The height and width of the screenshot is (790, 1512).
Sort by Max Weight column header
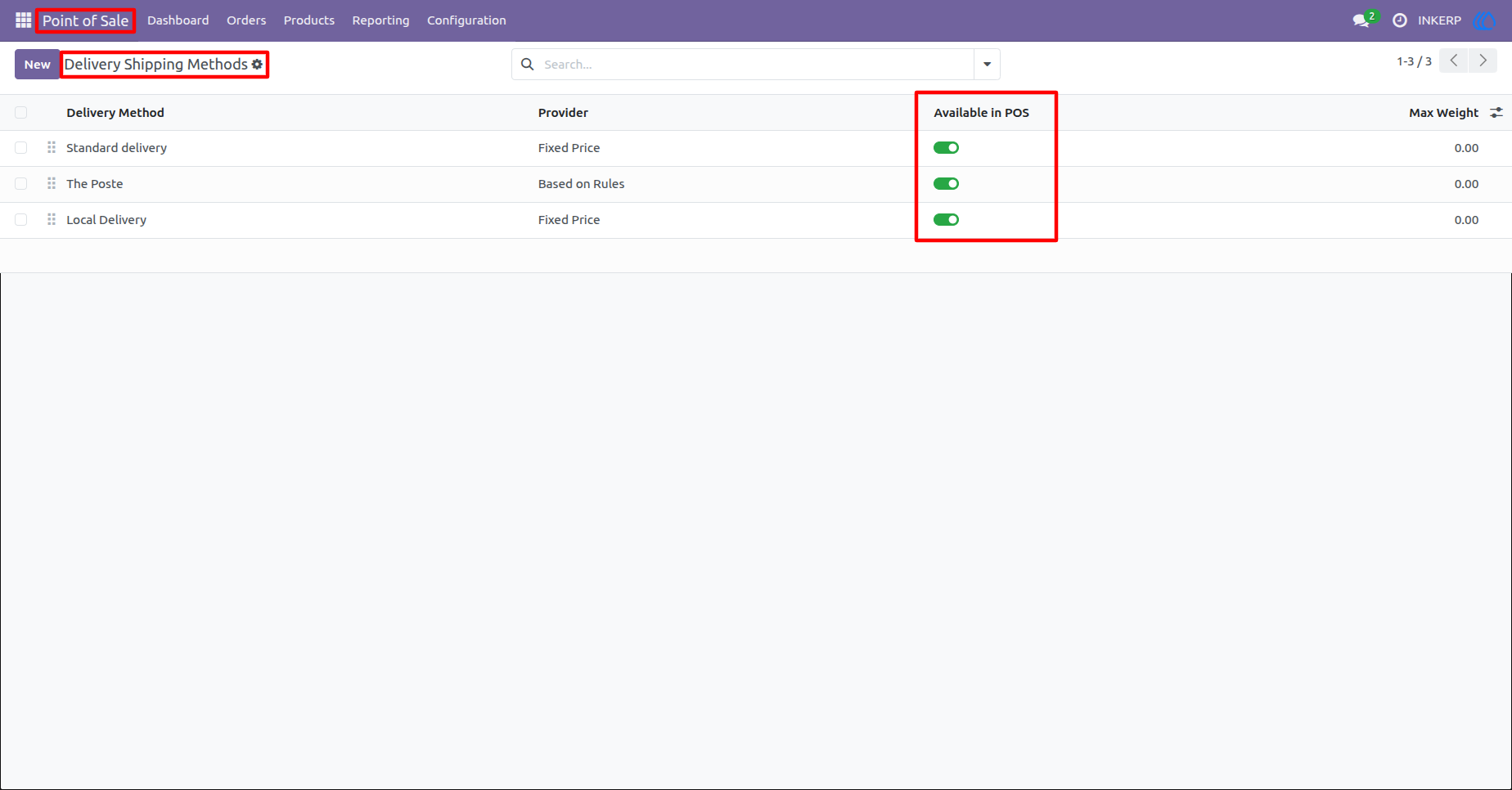tap(1443, 112)
